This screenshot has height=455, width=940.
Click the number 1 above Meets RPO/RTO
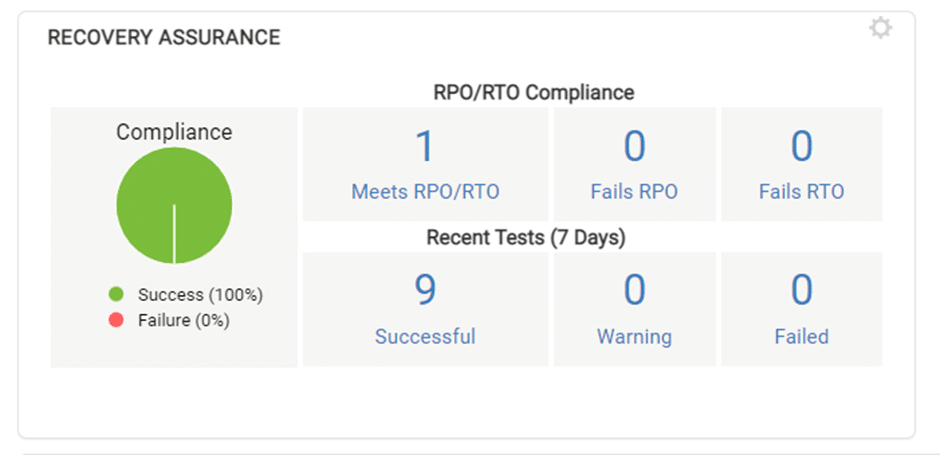click(425, 146)
